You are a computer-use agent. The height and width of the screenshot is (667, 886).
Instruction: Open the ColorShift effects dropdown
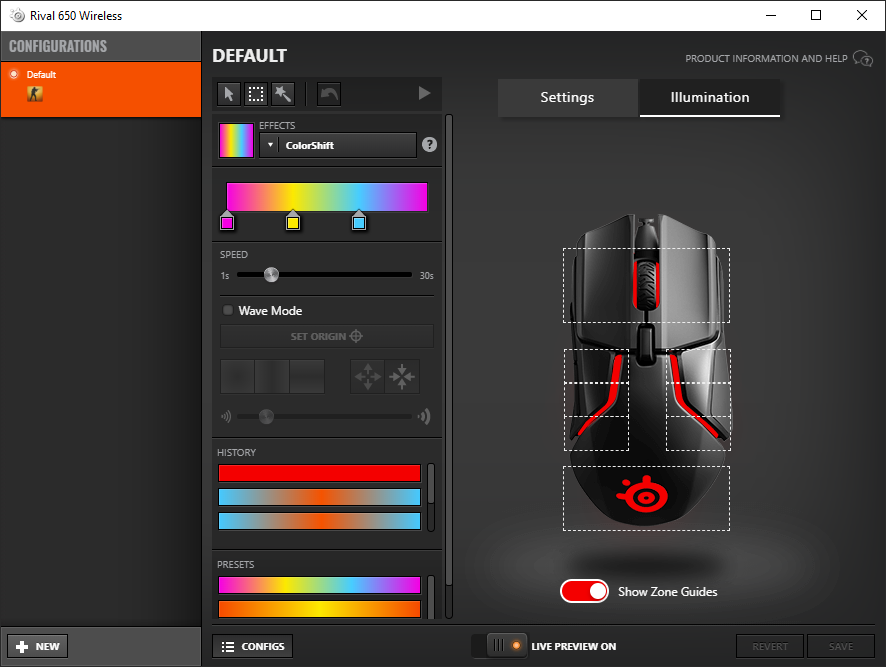pyautogui.click(x=338, y=145)
